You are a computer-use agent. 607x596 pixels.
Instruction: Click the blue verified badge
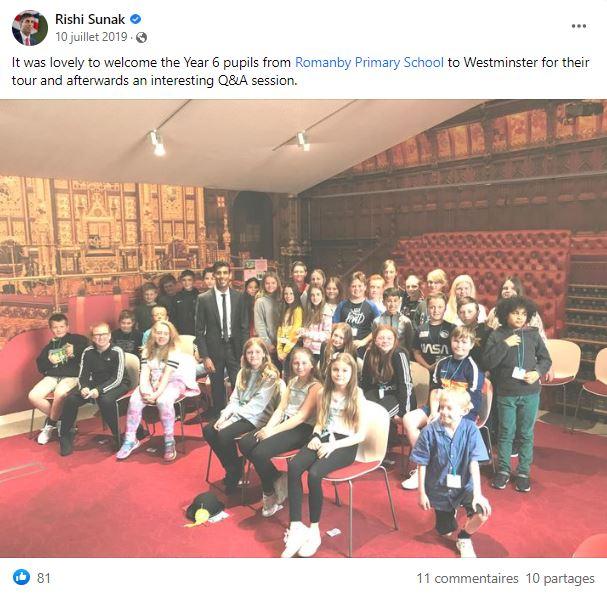(135, 19)
